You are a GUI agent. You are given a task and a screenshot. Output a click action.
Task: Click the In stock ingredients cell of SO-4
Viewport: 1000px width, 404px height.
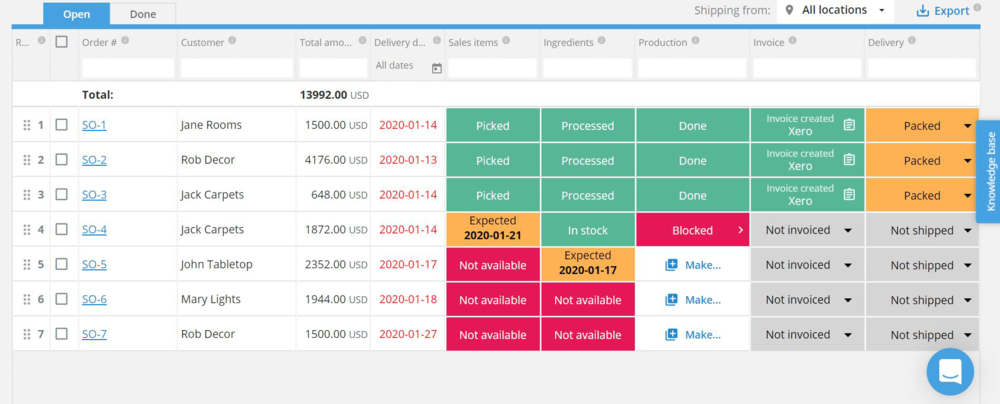(587, 230)
